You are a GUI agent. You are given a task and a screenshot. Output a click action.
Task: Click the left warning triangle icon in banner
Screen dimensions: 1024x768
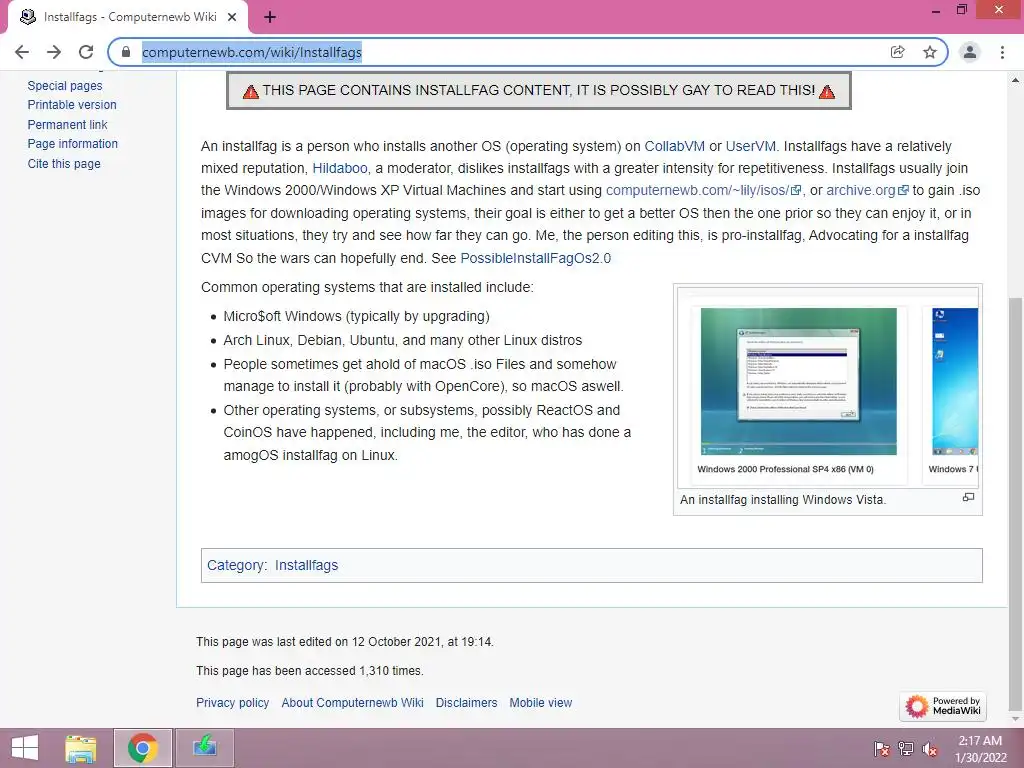tap(251, 92)
